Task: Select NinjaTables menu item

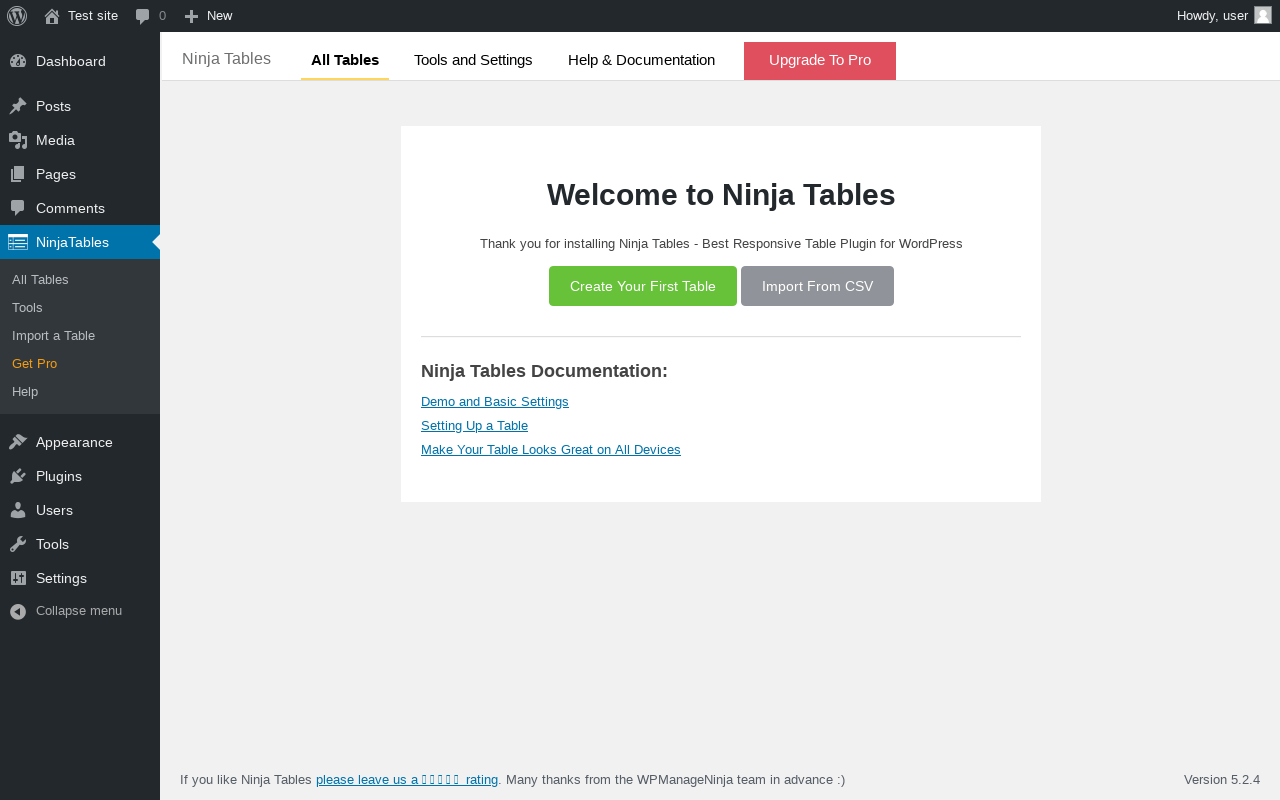Action: click(x=80, y=242)
